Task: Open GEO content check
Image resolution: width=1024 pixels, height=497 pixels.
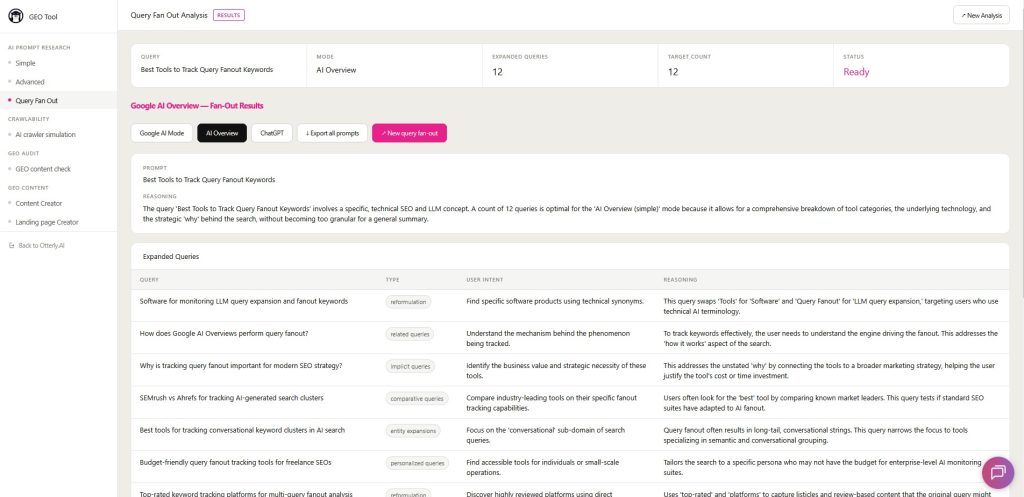Action: point(43,169)
